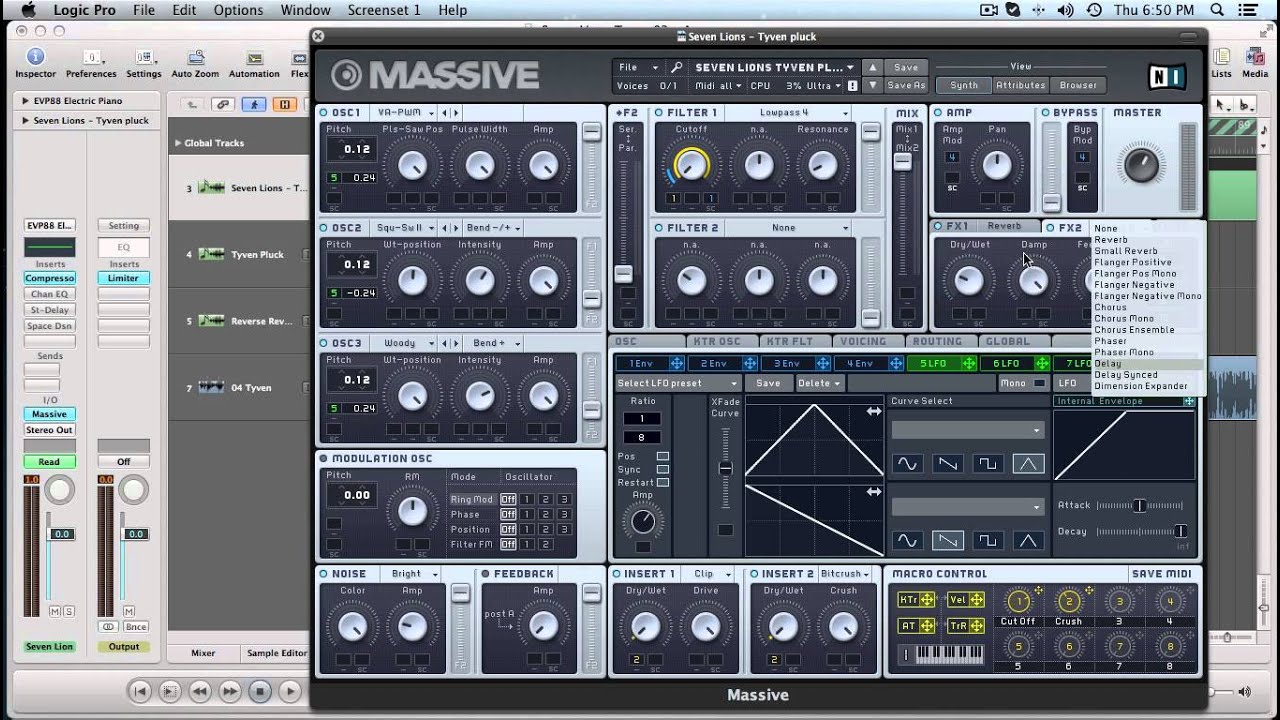Expand the Global Tracks disclosure triangle
This screenshot has height=720, width=1280.
pos(179,143)
